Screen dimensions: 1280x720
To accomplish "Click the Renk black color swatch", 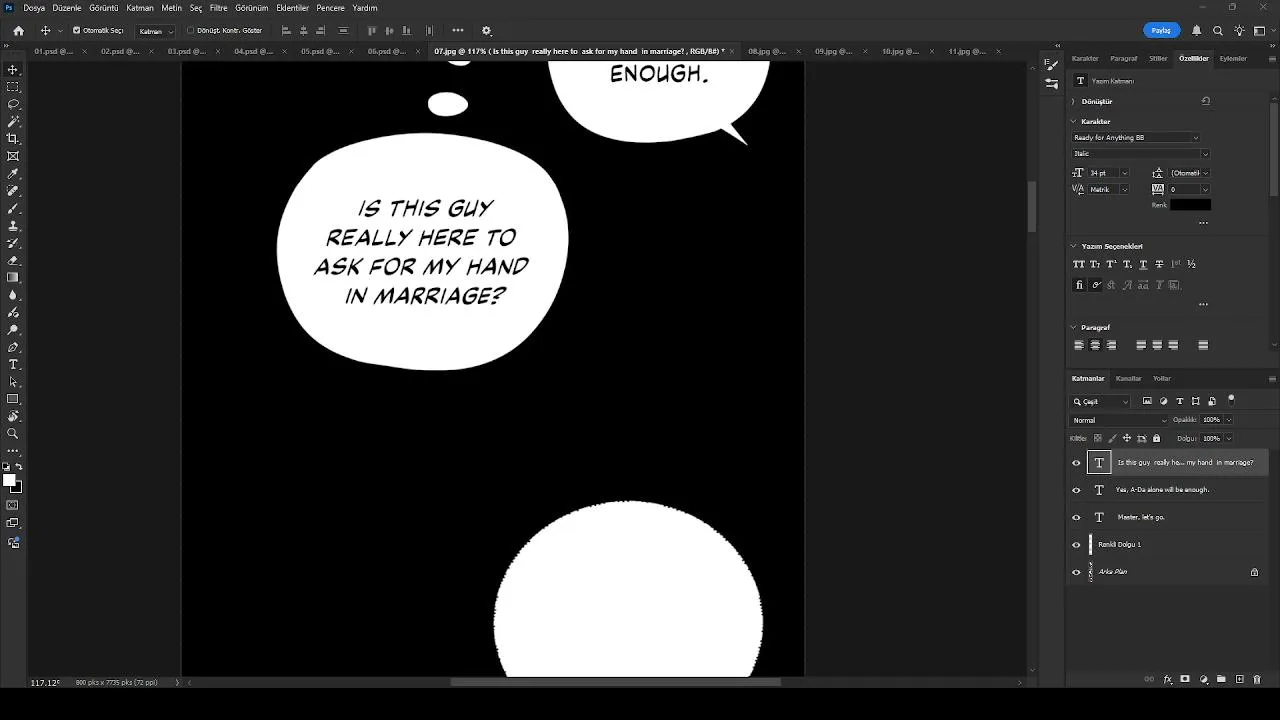I will [x=1190, y=205].
